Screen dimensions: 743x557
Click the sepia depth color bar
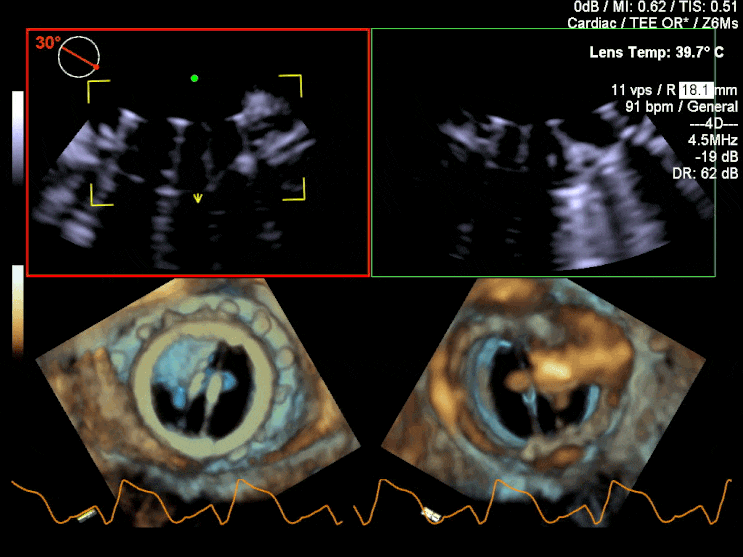pos(18,310)
